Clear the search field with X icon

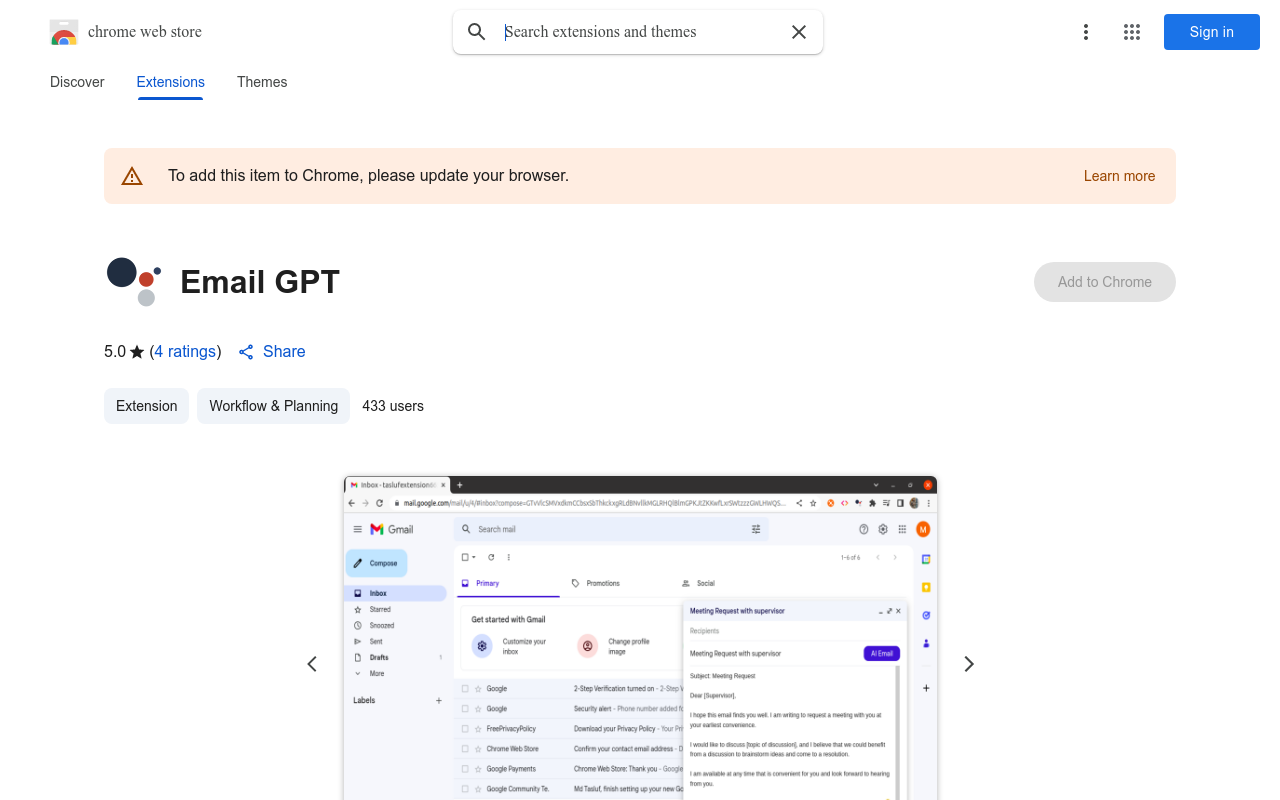(799, 32)
